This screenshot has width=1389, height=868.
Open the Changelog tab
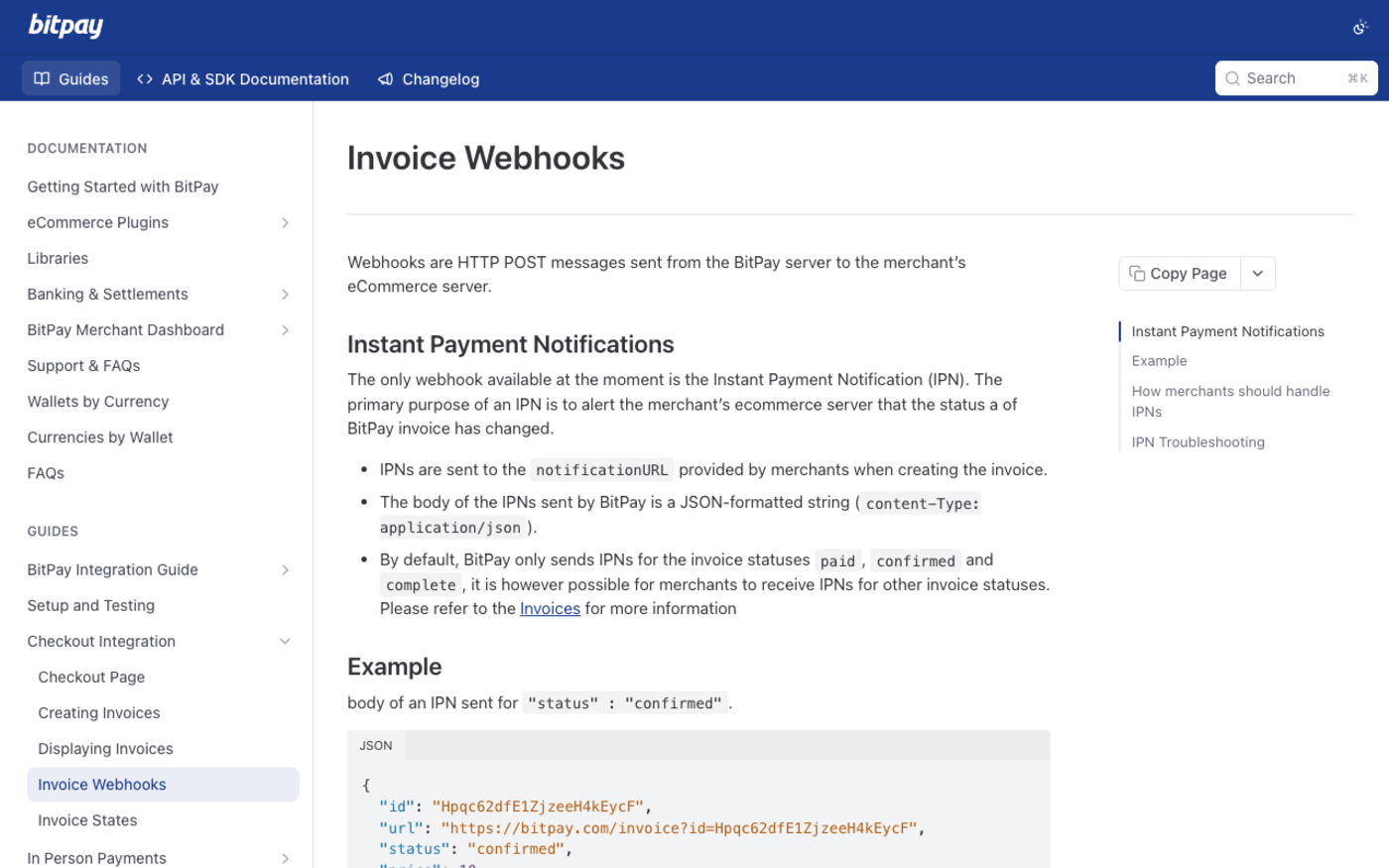(x=429, y=78)
